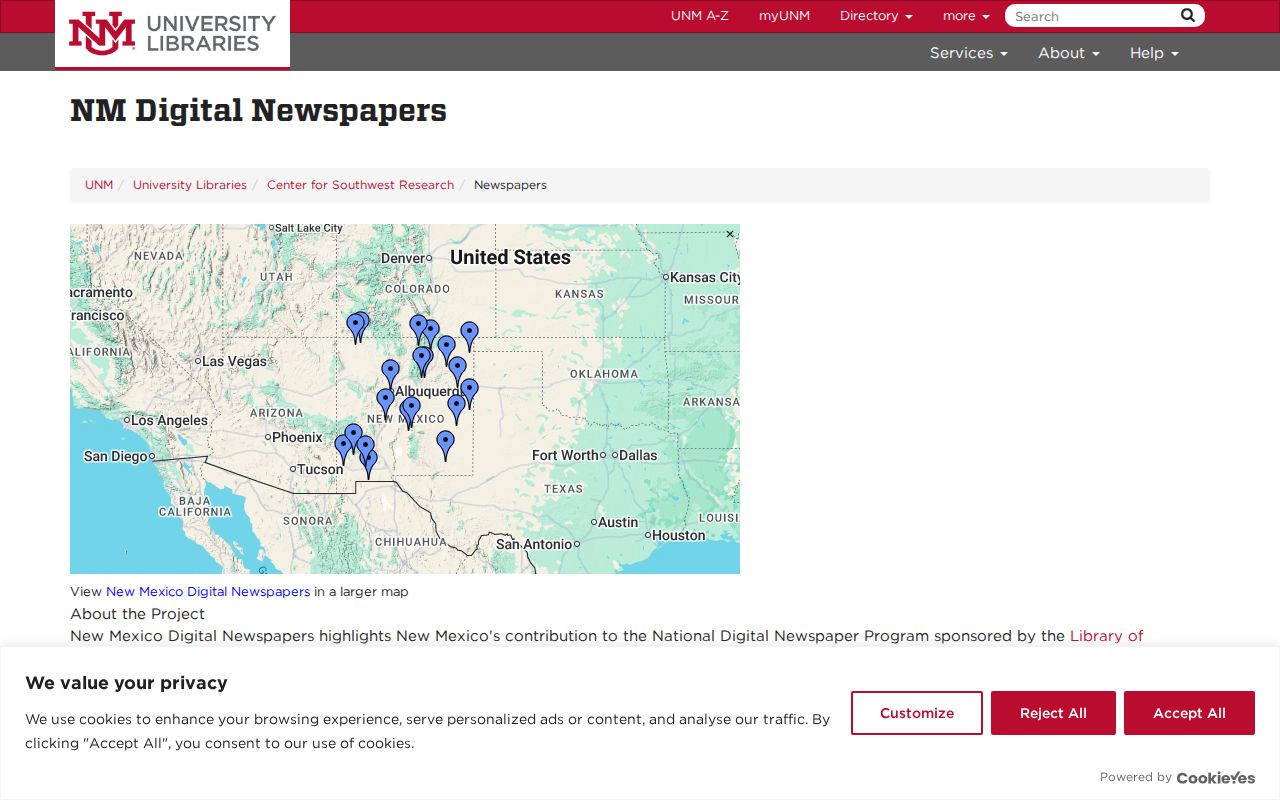Click the Customize cookies button
Viewport: 1280px width, 800px height.
[917, 713]
